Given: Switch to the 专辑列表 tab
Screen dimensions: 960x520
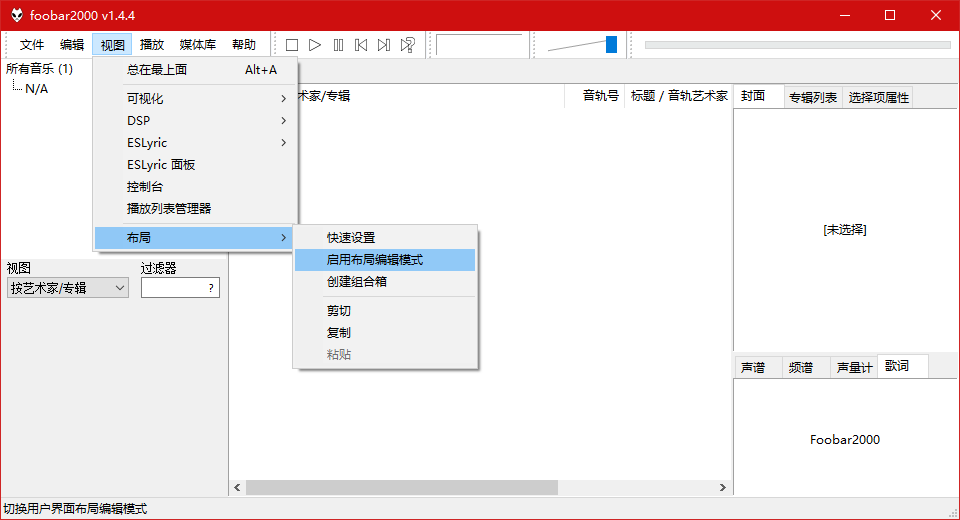Looking at the screenshot, I should 812,97.
